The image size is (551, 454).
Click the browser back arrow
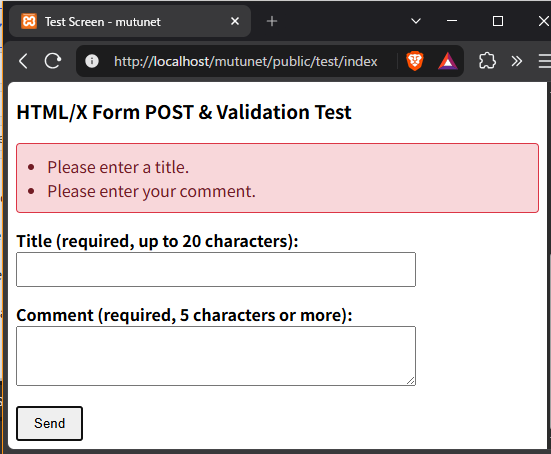click(23, 61)
